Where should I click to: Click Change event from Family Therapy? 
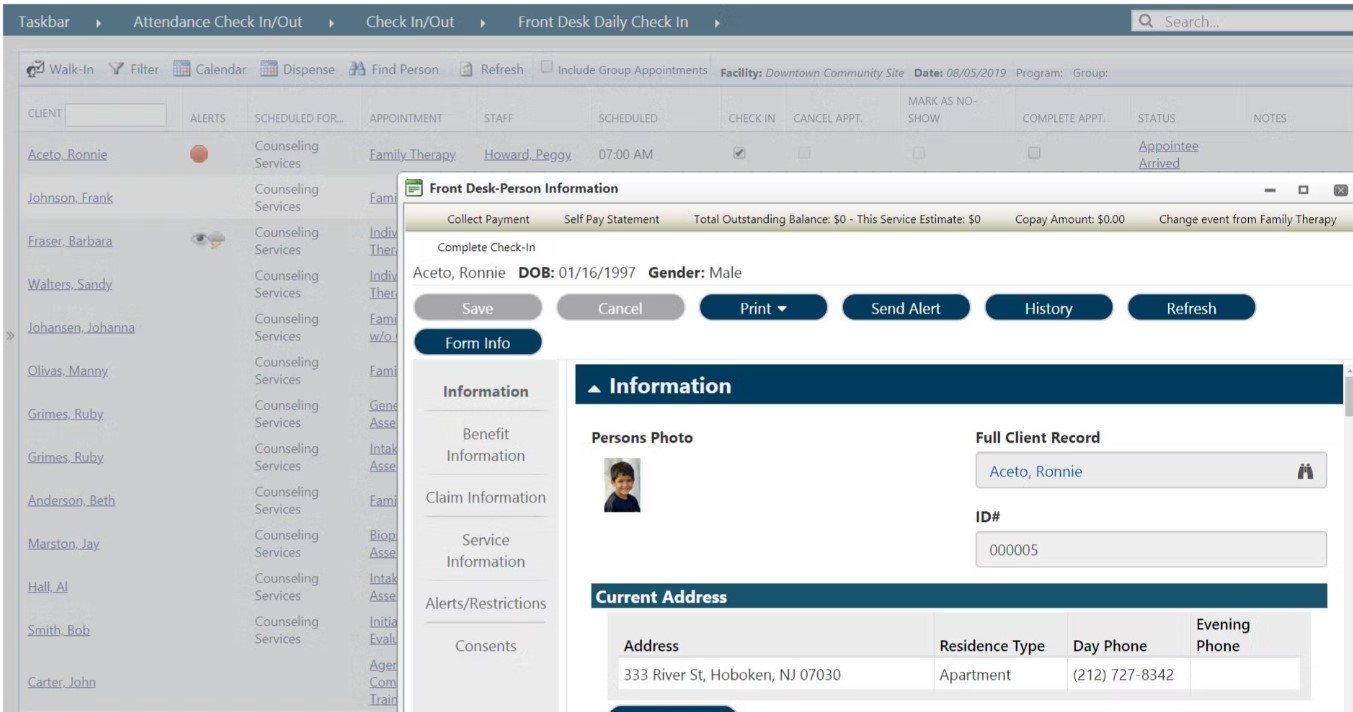pos(1247,219)
